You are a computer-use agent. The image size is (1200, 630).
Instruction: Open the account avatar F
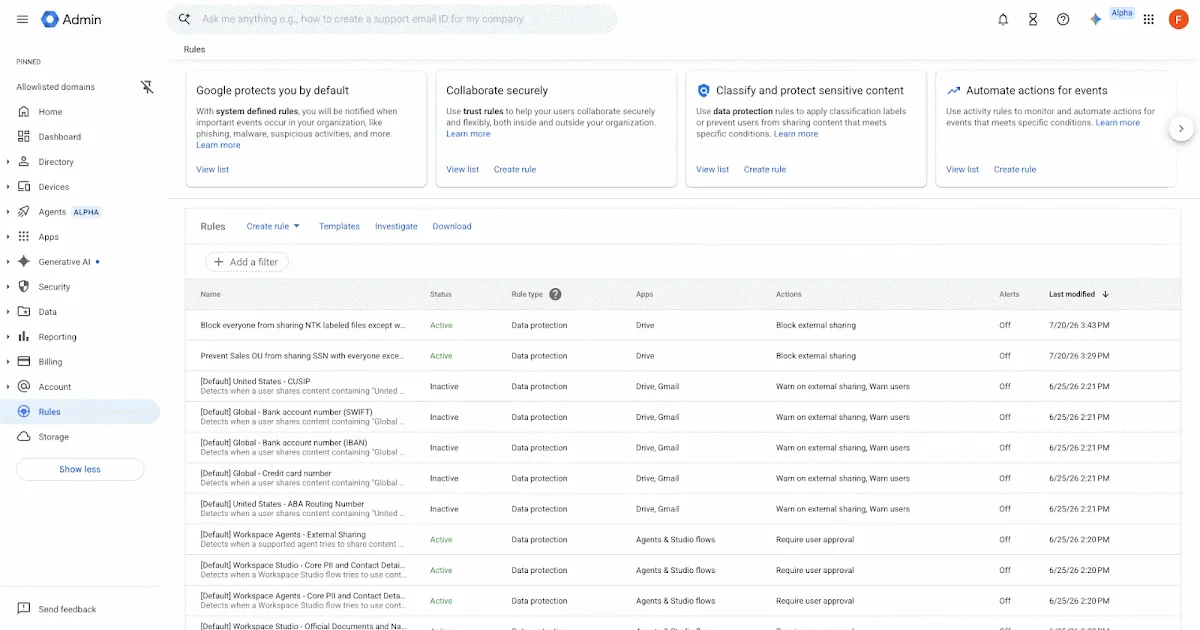point(1178,19)
